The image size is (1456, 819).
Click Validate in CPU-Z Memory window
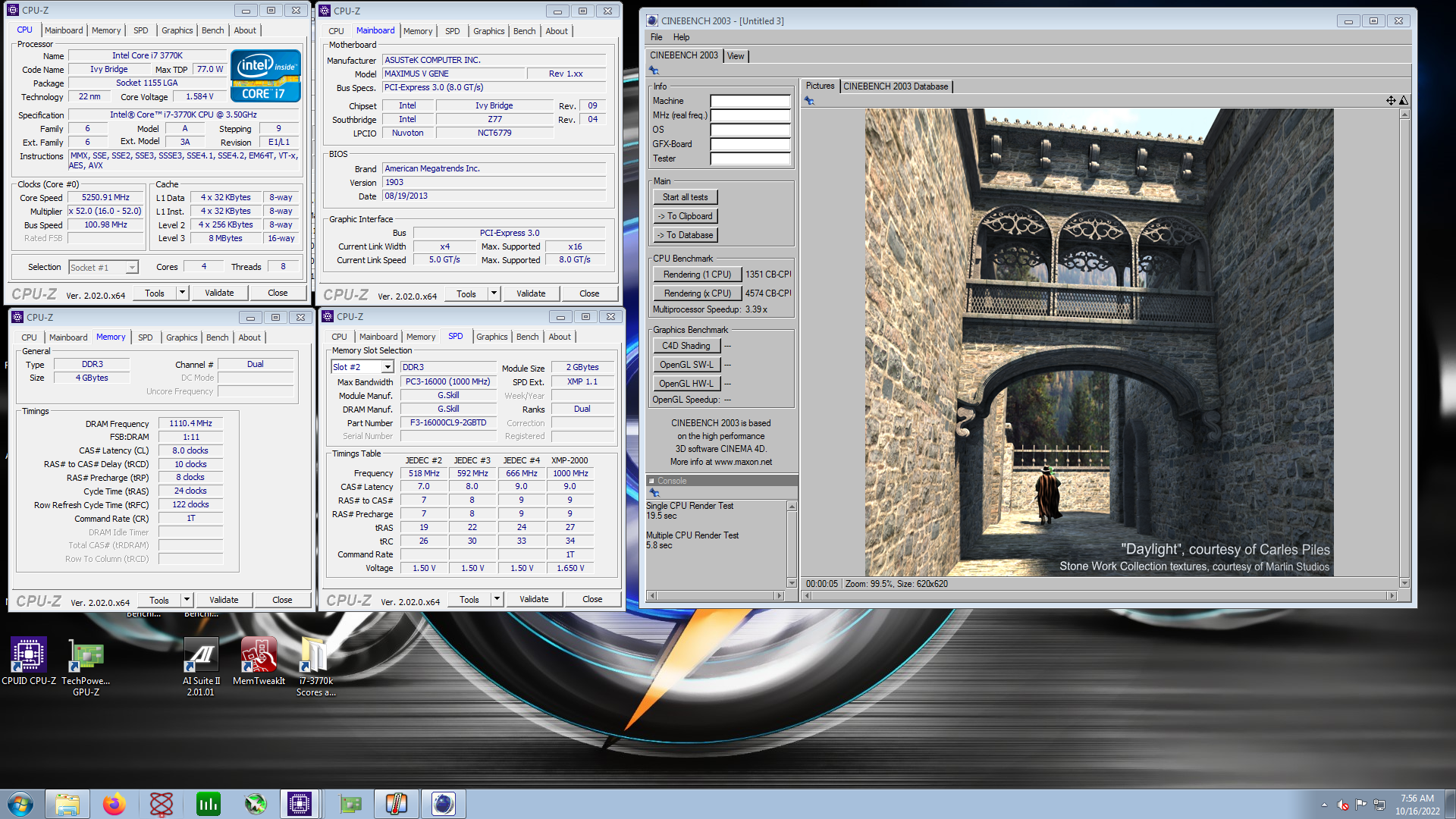(224, 600)
